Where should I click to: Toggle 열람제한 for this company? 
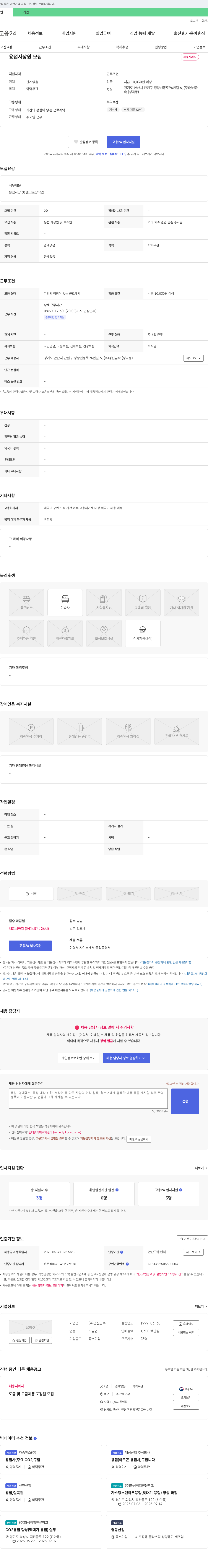click(x=42, y=1340)
